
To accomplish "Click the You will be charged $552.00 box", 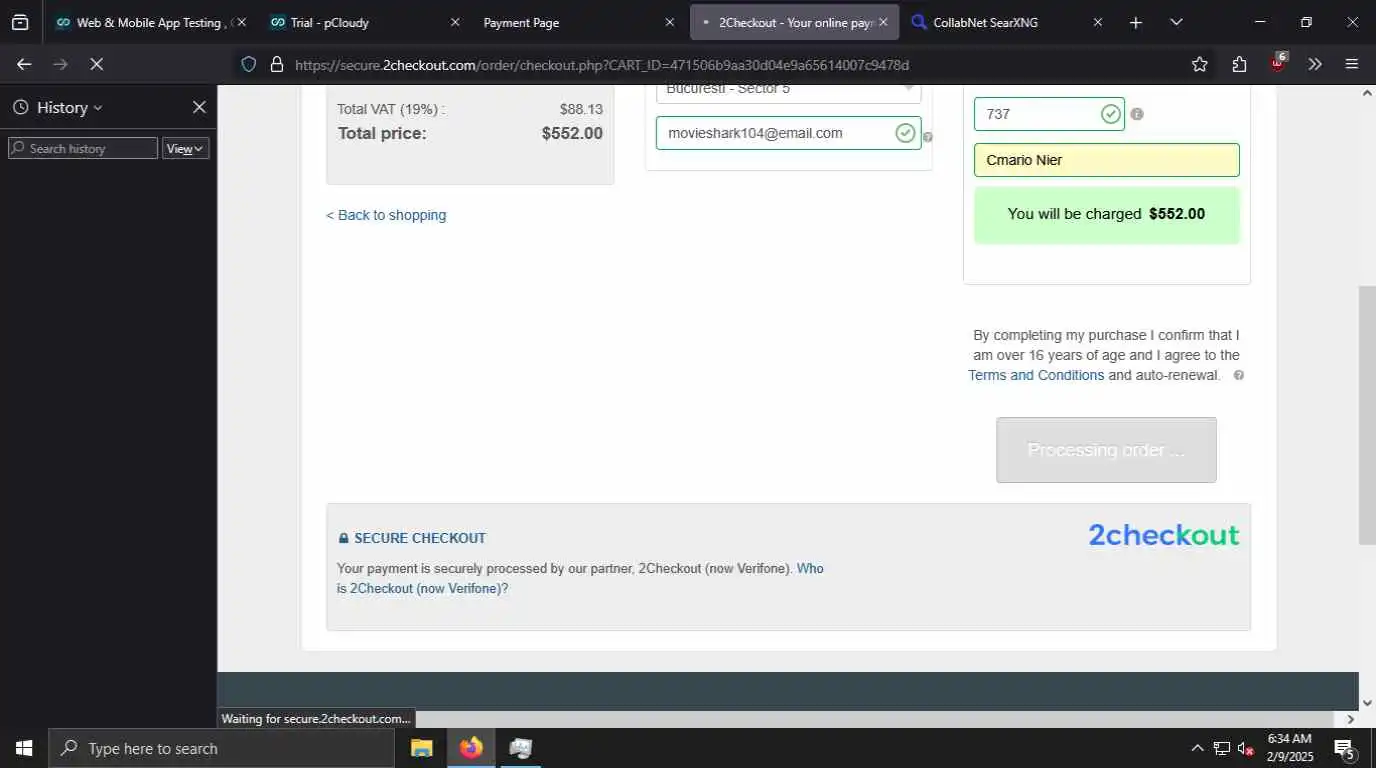I will click(1107, 215).
